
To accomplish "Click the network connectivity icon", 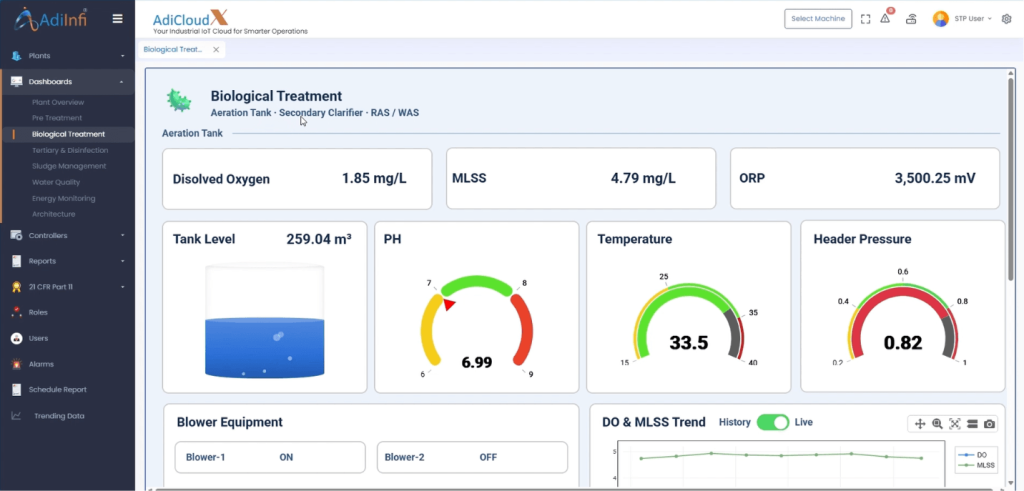I will tap(911, 19).
